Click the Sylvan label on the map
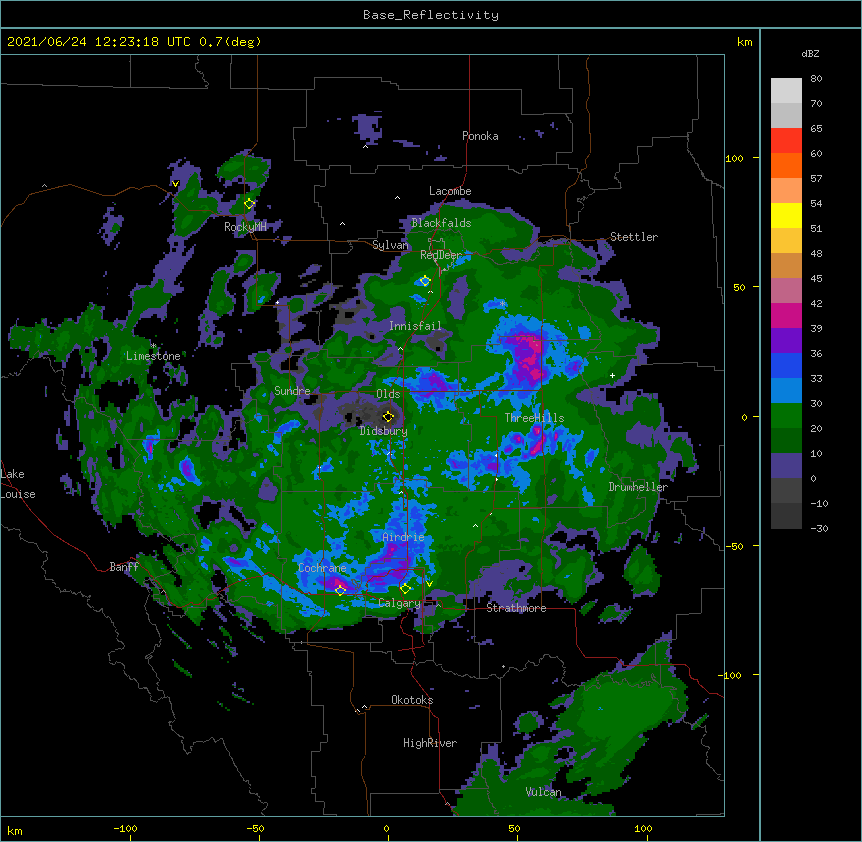The image size is (862, 842). coord(390,245)
